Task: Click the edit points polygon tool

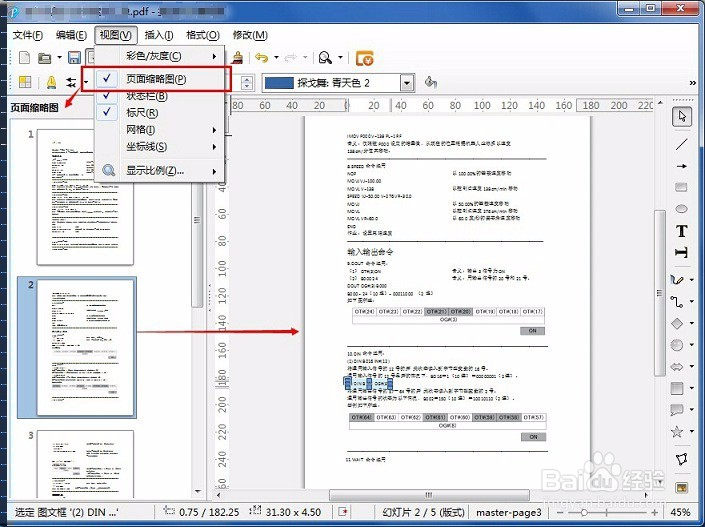Action: [x=682, y=459]
